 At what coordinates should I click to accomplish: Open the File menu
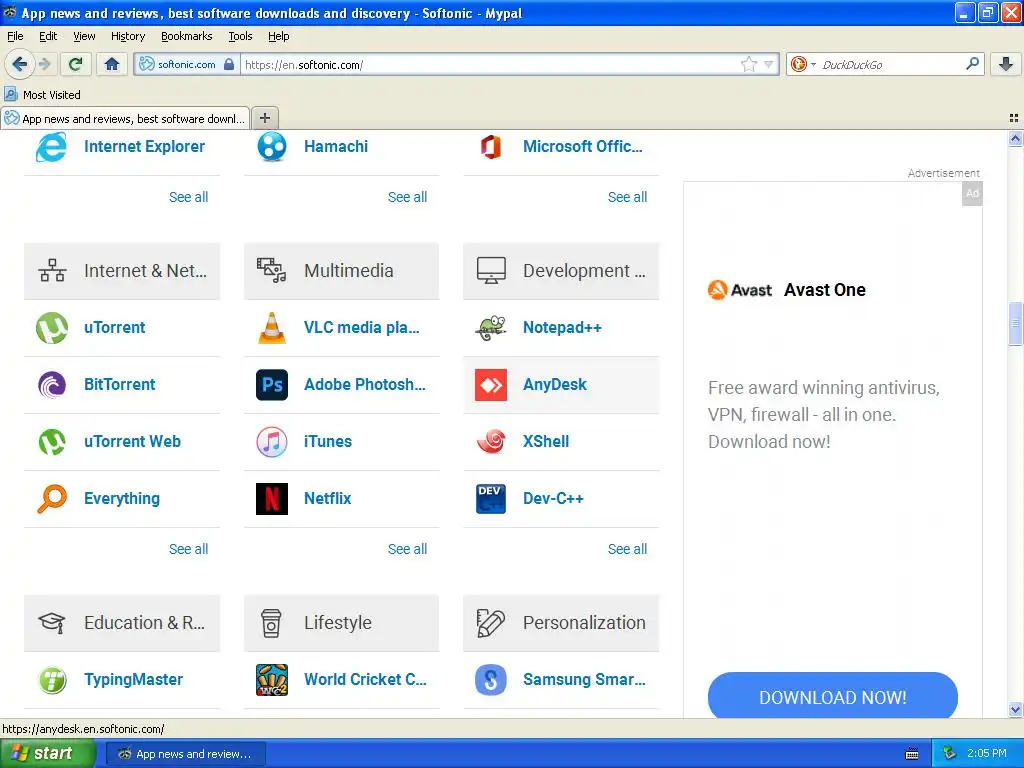15,36
